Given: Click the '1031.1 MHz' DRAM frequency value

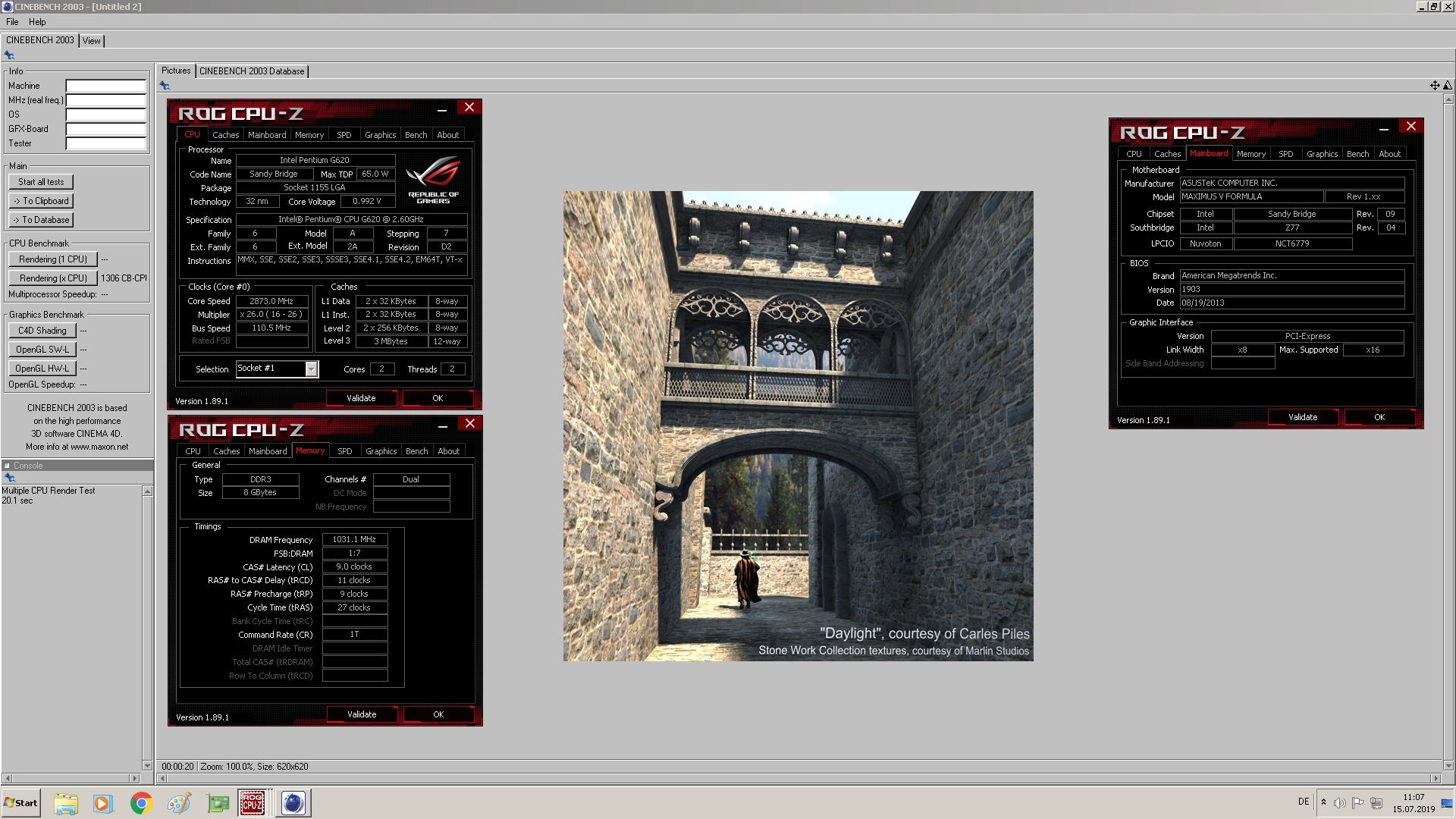Looking at the screenshot, I should point(354,540).
